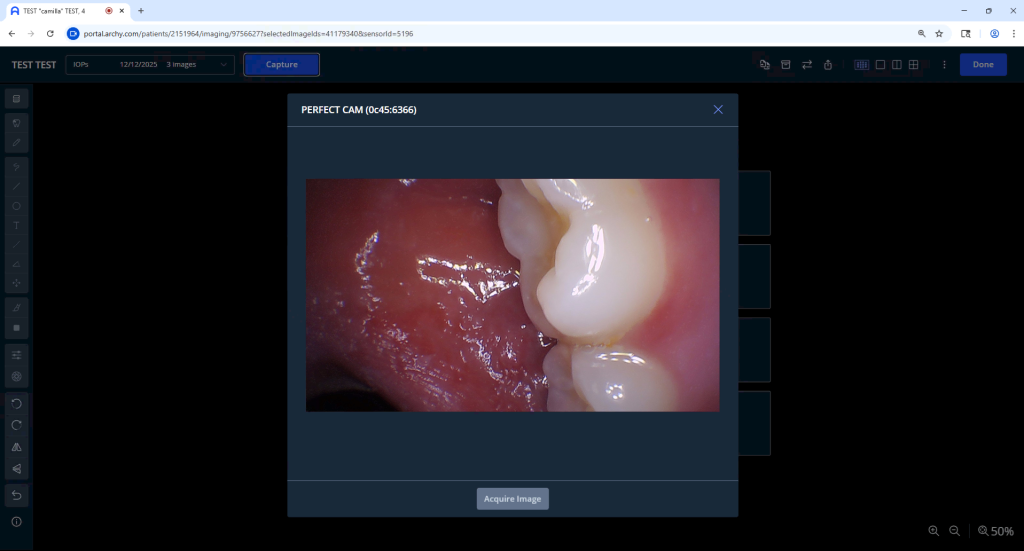Switch to side-by-side two-pane layout
This screenshot has height=551, width=1024.
(x=897, y=65)
